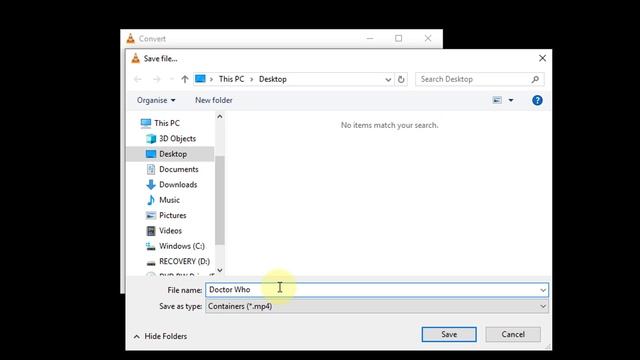This screenshot has height=360, width=640.
Task: Maximize the Convert window
Action: pyautogui.click(x=398, y=38)
